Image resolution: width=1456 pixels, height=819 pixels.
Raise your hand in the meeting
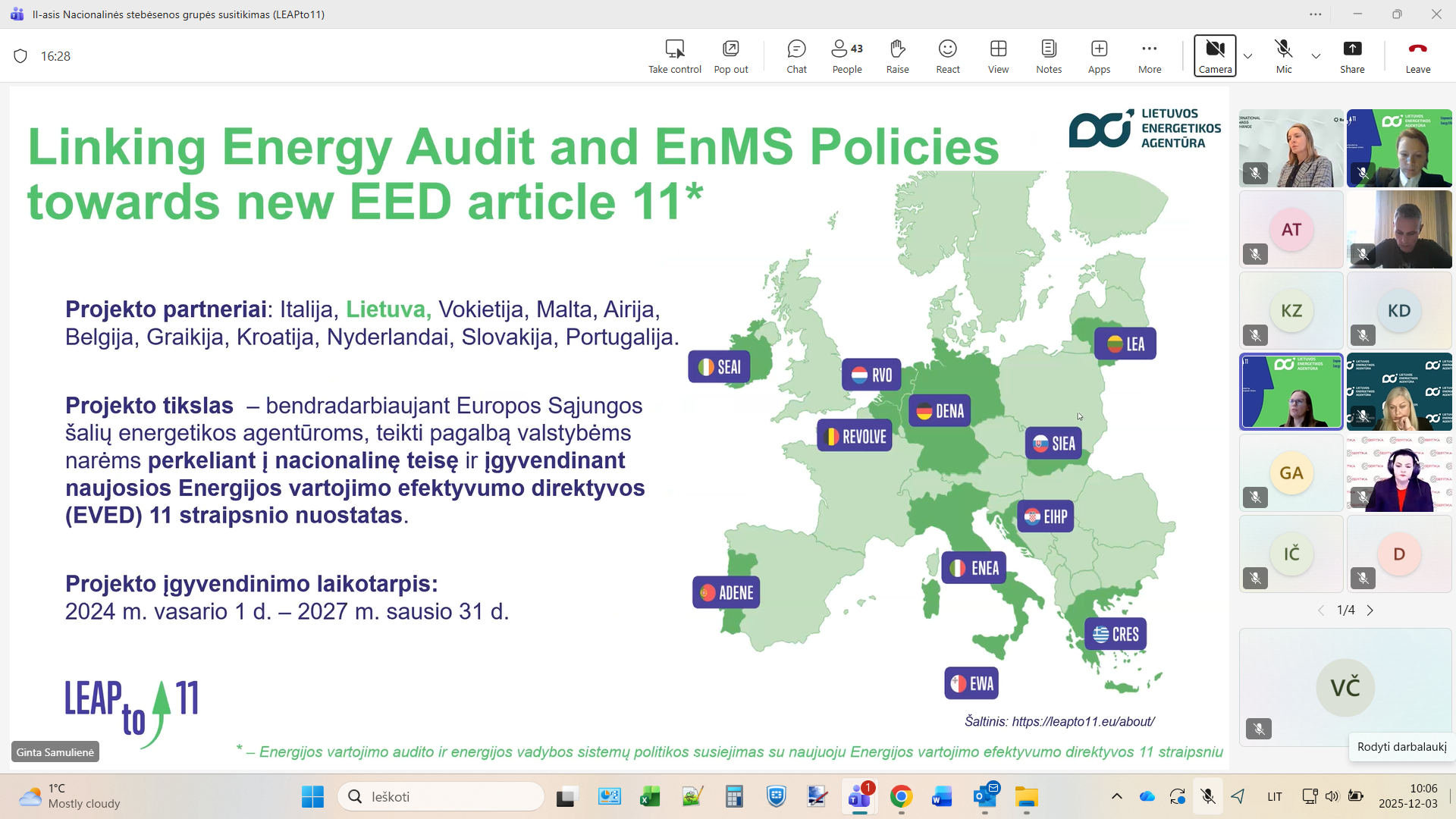pos(897,56)
